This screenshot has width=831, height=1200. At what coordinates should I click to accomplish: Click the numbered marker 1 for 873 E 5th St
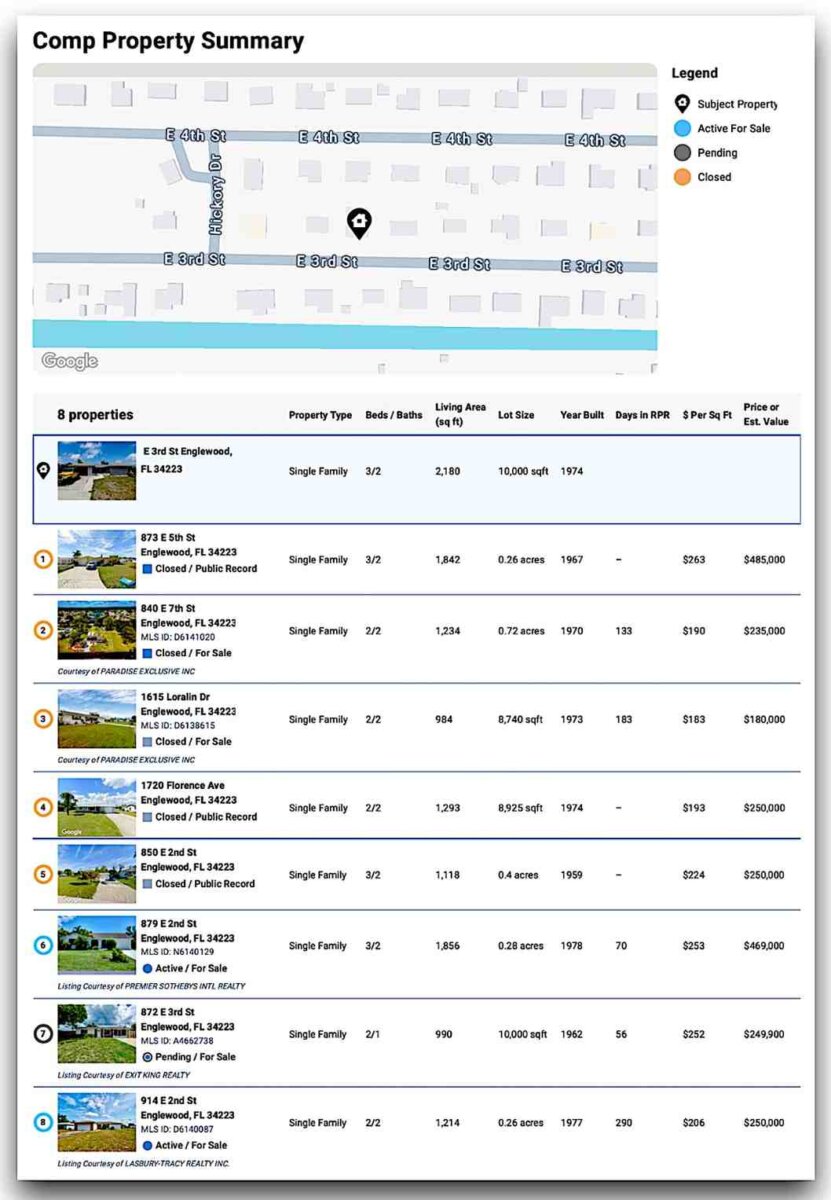click(x=43, y=560)
